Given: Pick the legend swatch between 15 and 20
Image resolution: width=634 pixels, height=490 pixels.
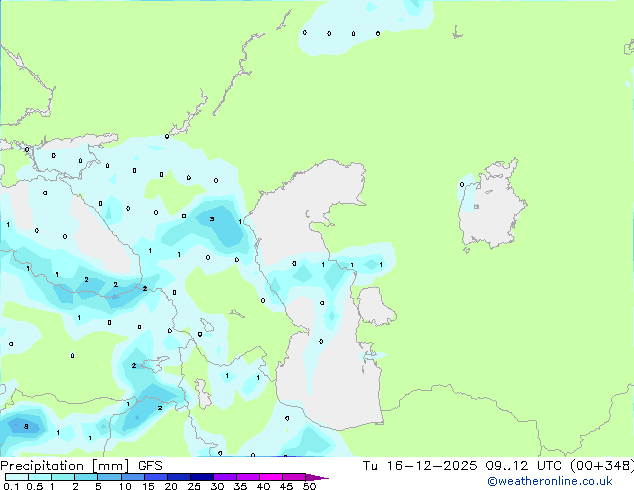Looking at the screenshot, I should click(x=155, y=477).
